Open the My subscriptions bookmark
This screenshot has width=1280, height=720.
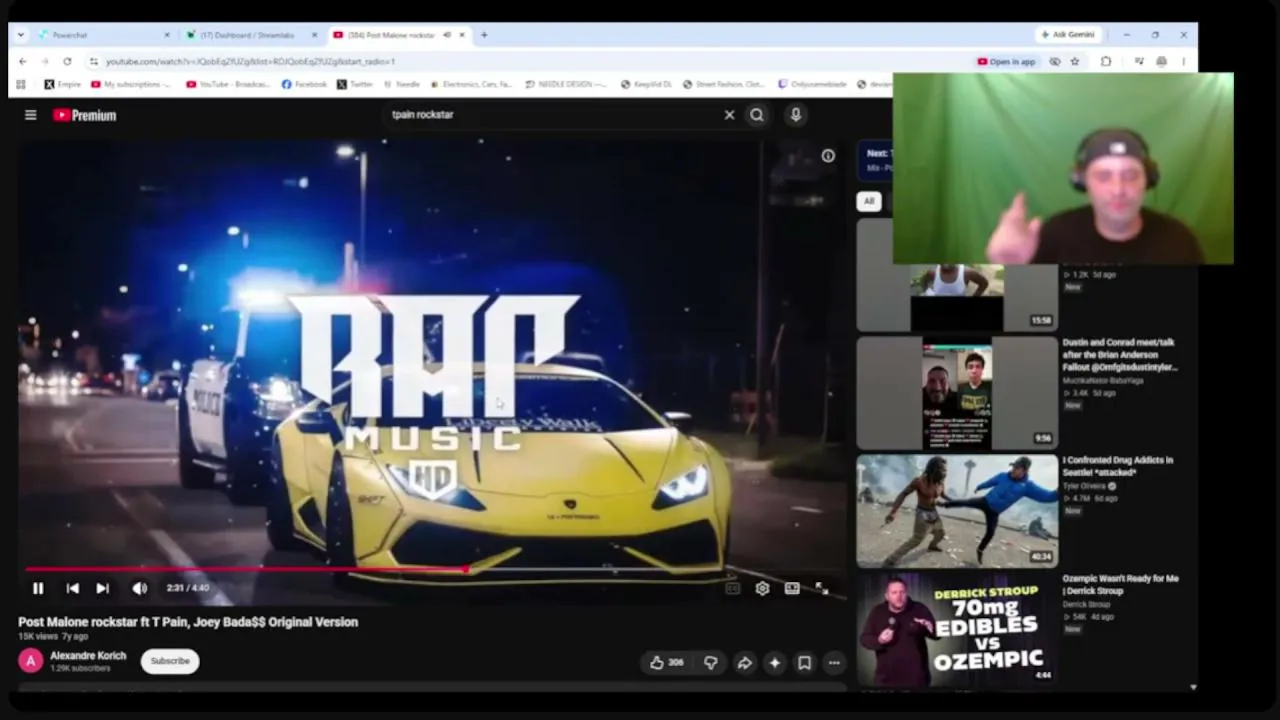pyautogui.click(x=131, y=85)
